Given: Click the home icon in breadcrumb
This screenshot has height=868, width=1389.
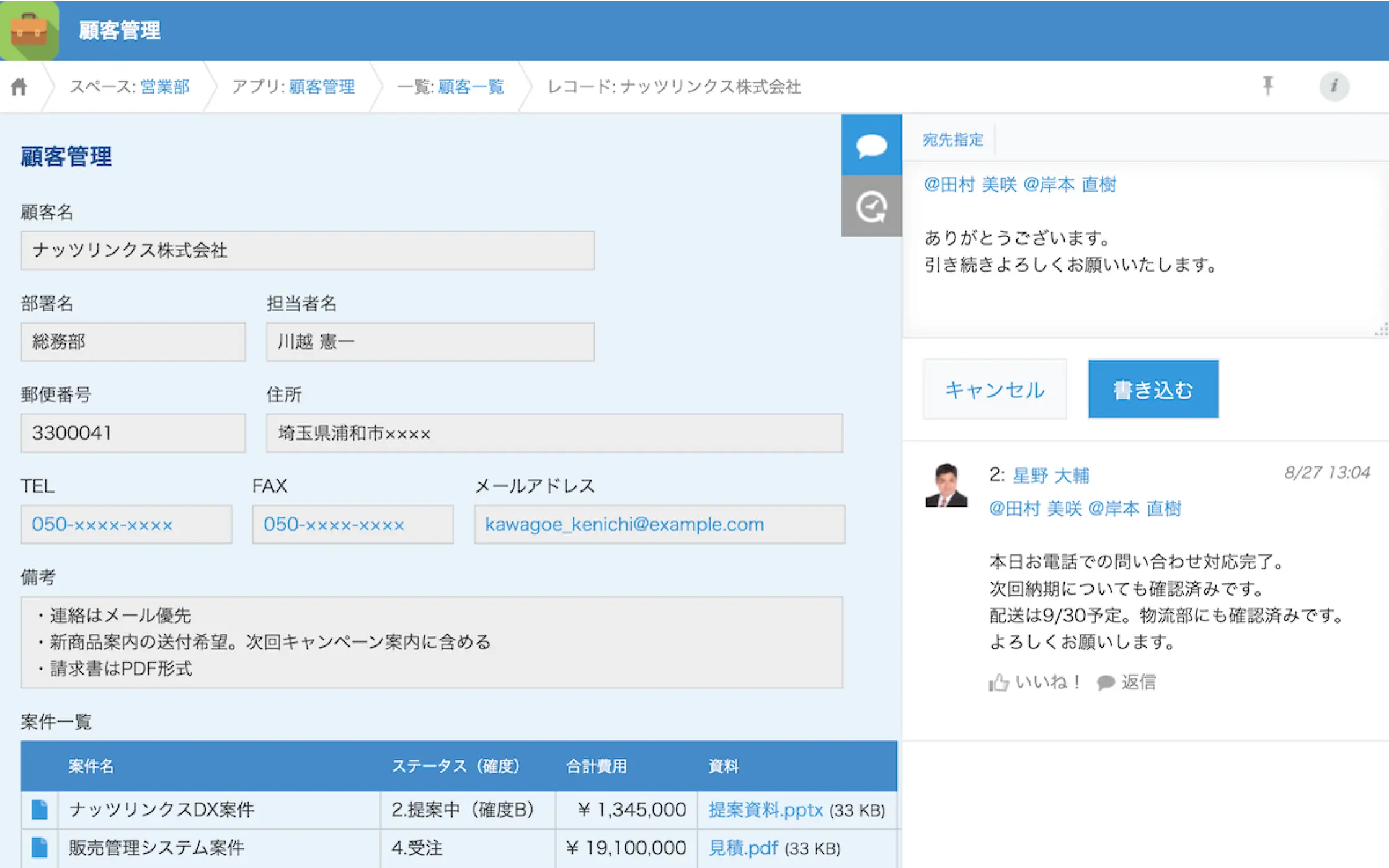Looking at the screenshot, I should click(x=19, y=86).
